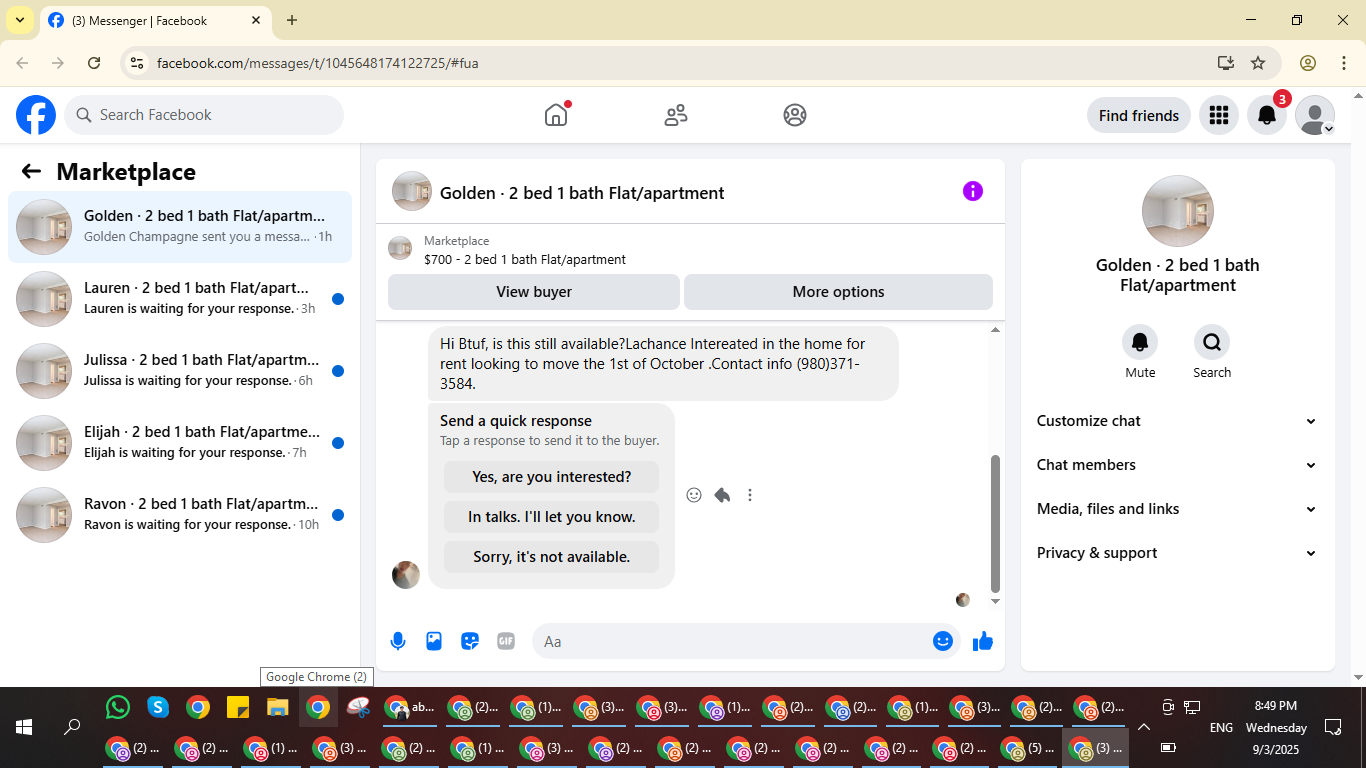Send a thumbs up like
The image size is (1366, 768).
pos(983,641)
